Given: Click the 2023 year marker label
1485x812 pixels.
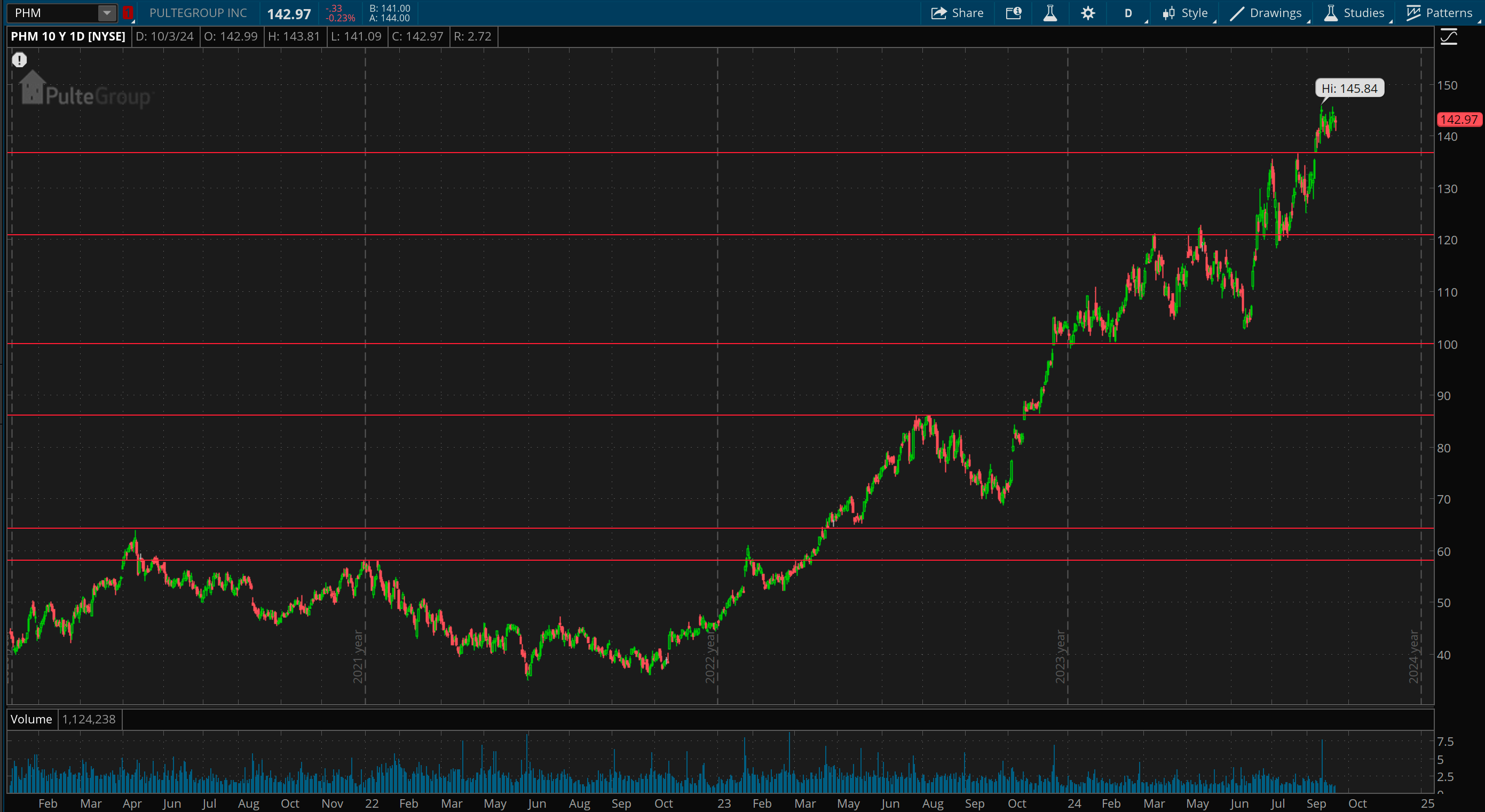Looking at the screenshot, I should 1060,656.
